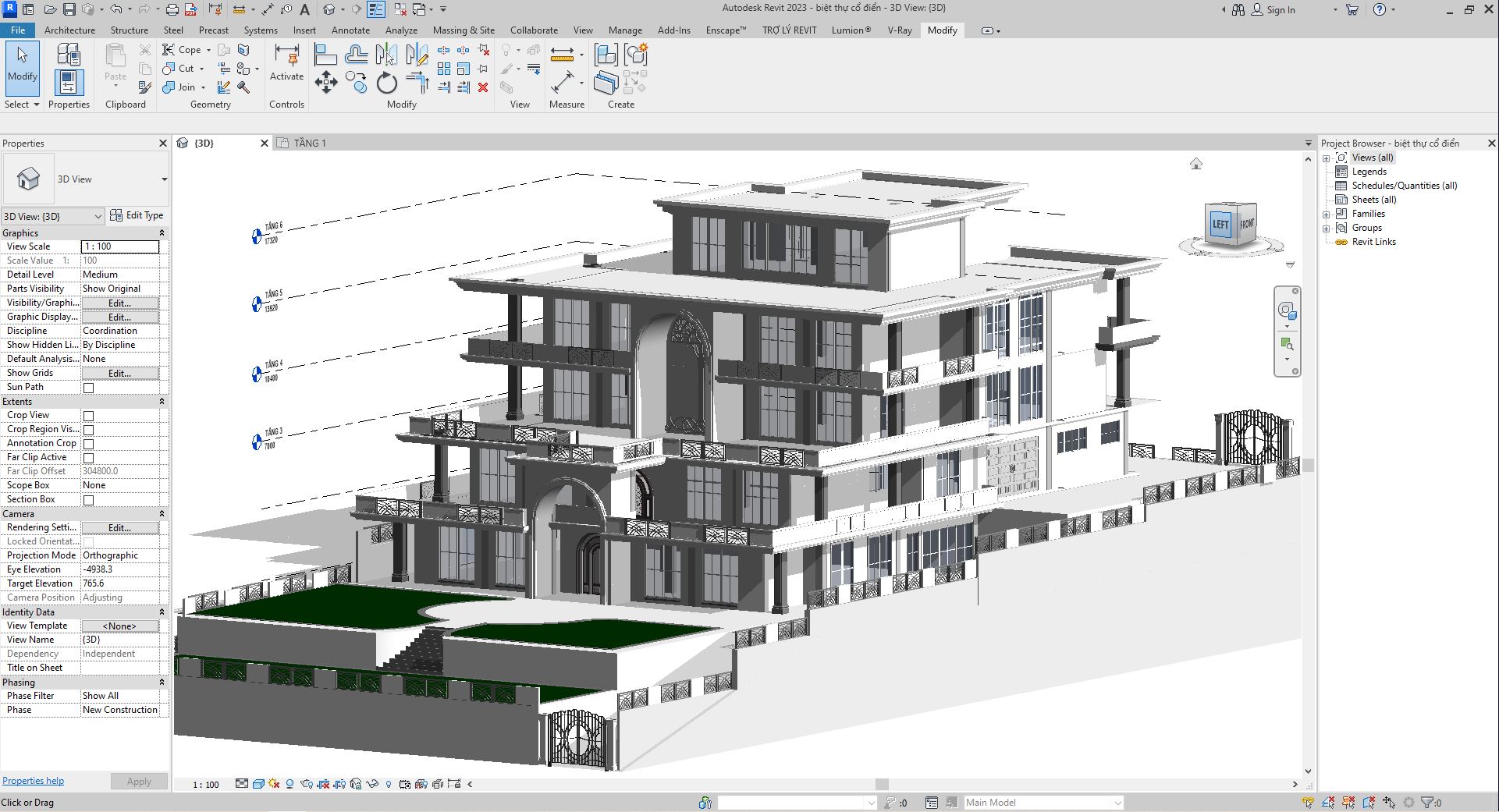Expand the Families node in Project Browser
Image resolution: width=1499 pixels, height=812 pixels.
1326,215
